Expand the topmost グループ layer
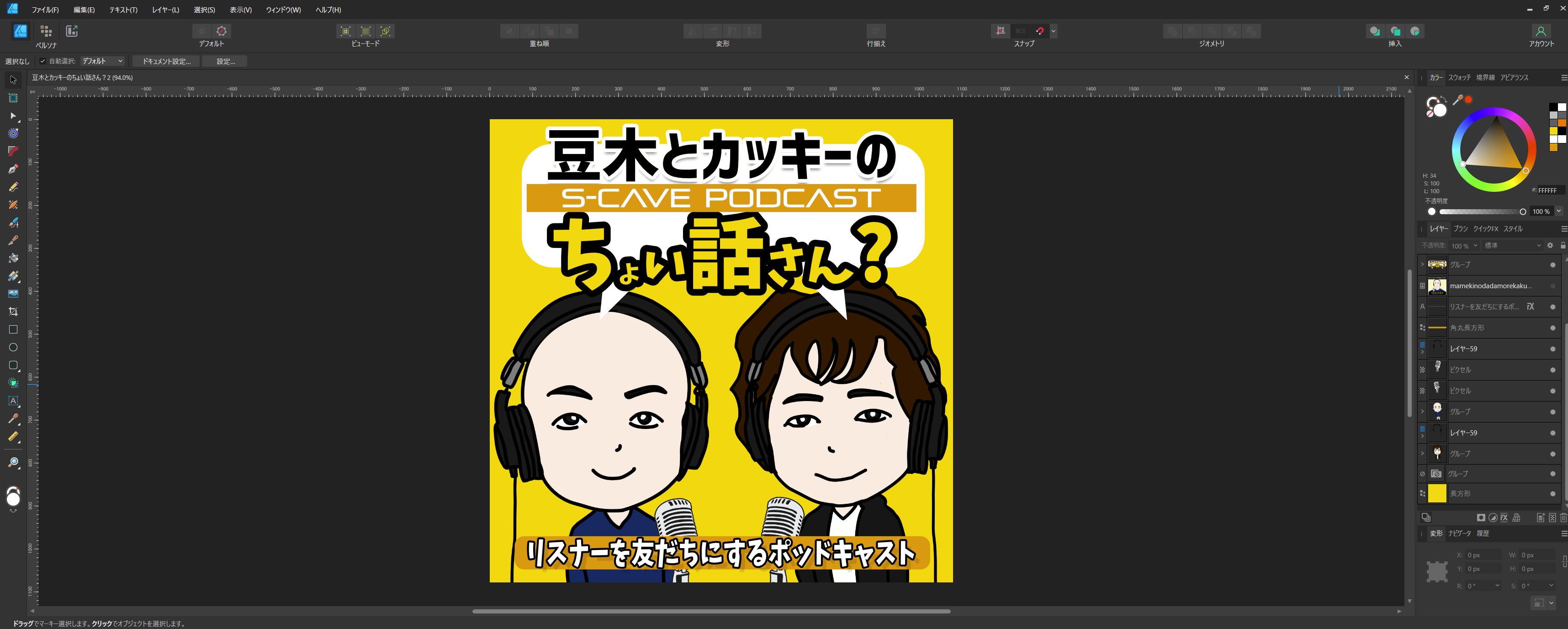The width and height of the screenshot is (1568, 629). point(1422,264)
